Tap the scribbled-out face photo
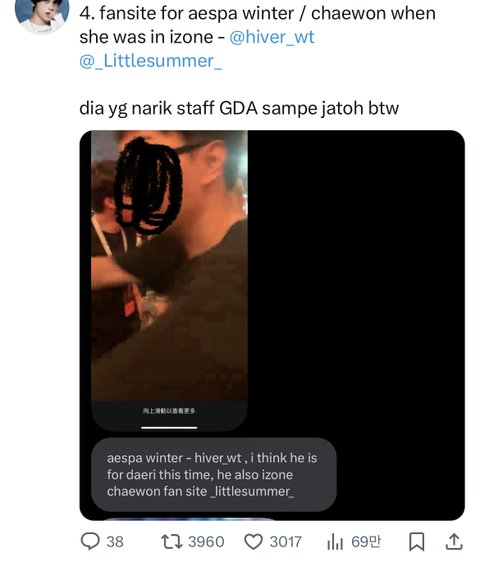 [169, 265]
